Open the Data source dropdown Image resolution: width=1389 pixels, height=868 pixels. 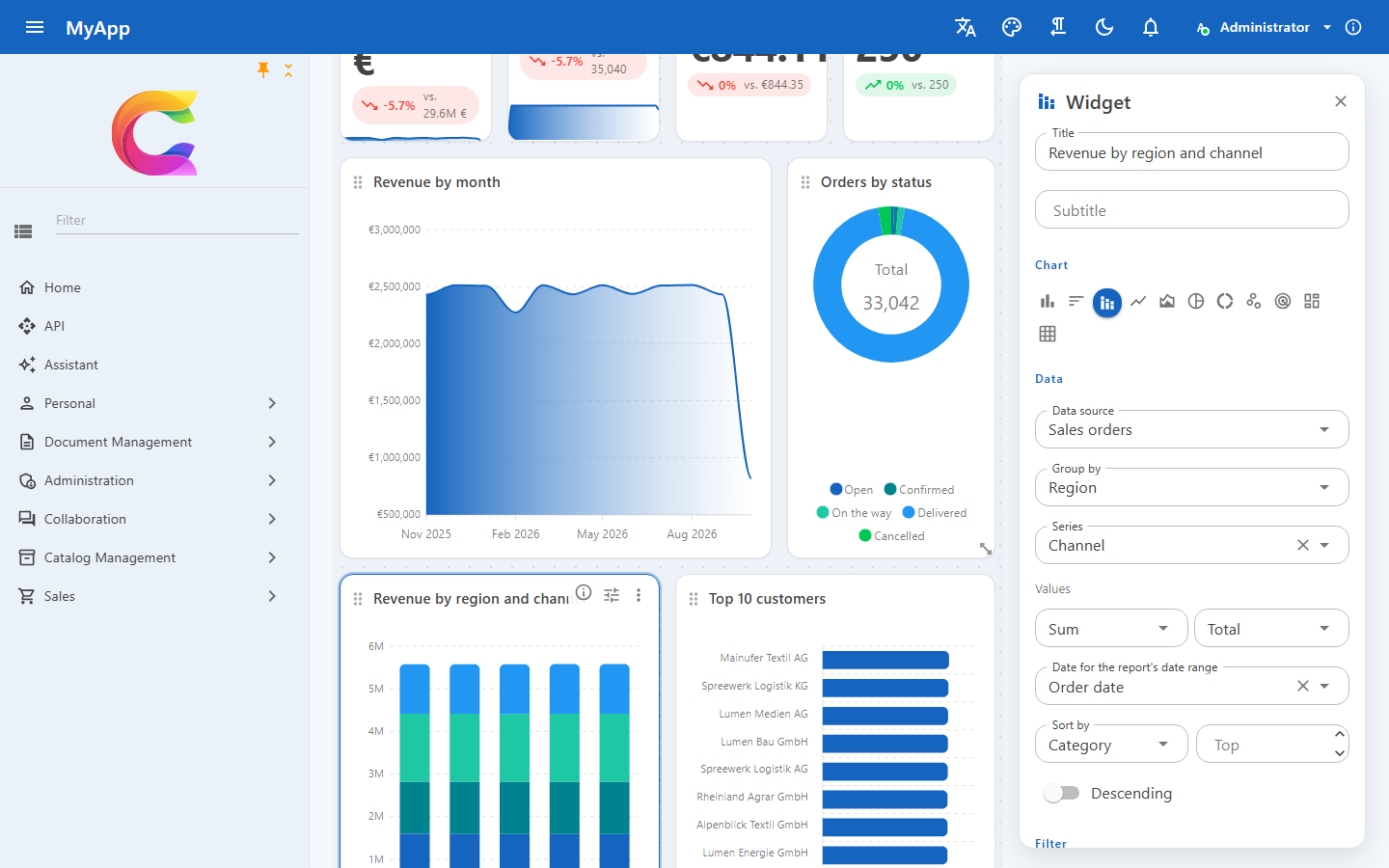click(1192, 430)
